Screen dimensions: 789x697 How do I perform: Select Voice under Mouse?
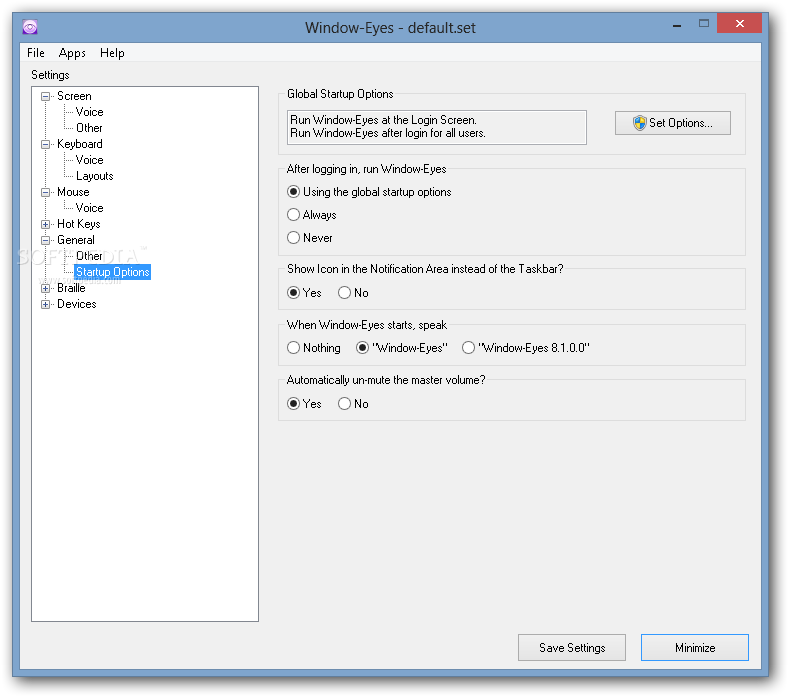pyautogui.click(x=90, y=208)
